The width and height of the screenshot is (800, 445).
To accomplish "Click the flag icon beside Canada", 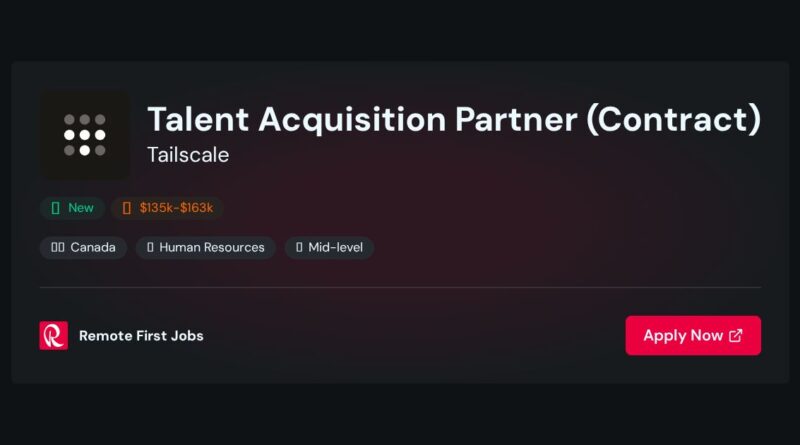I will pos(58,248).
